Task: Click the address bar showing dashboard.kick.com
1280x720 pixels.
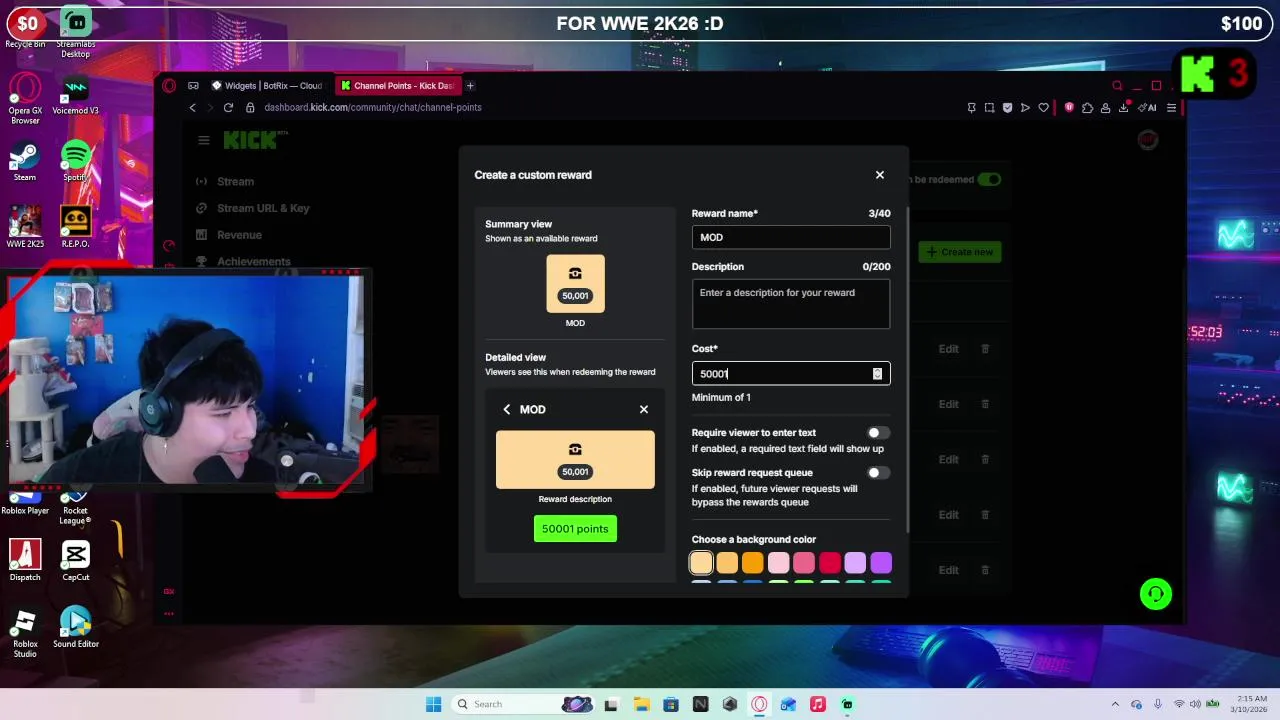Action: click(x=373, y=108)
